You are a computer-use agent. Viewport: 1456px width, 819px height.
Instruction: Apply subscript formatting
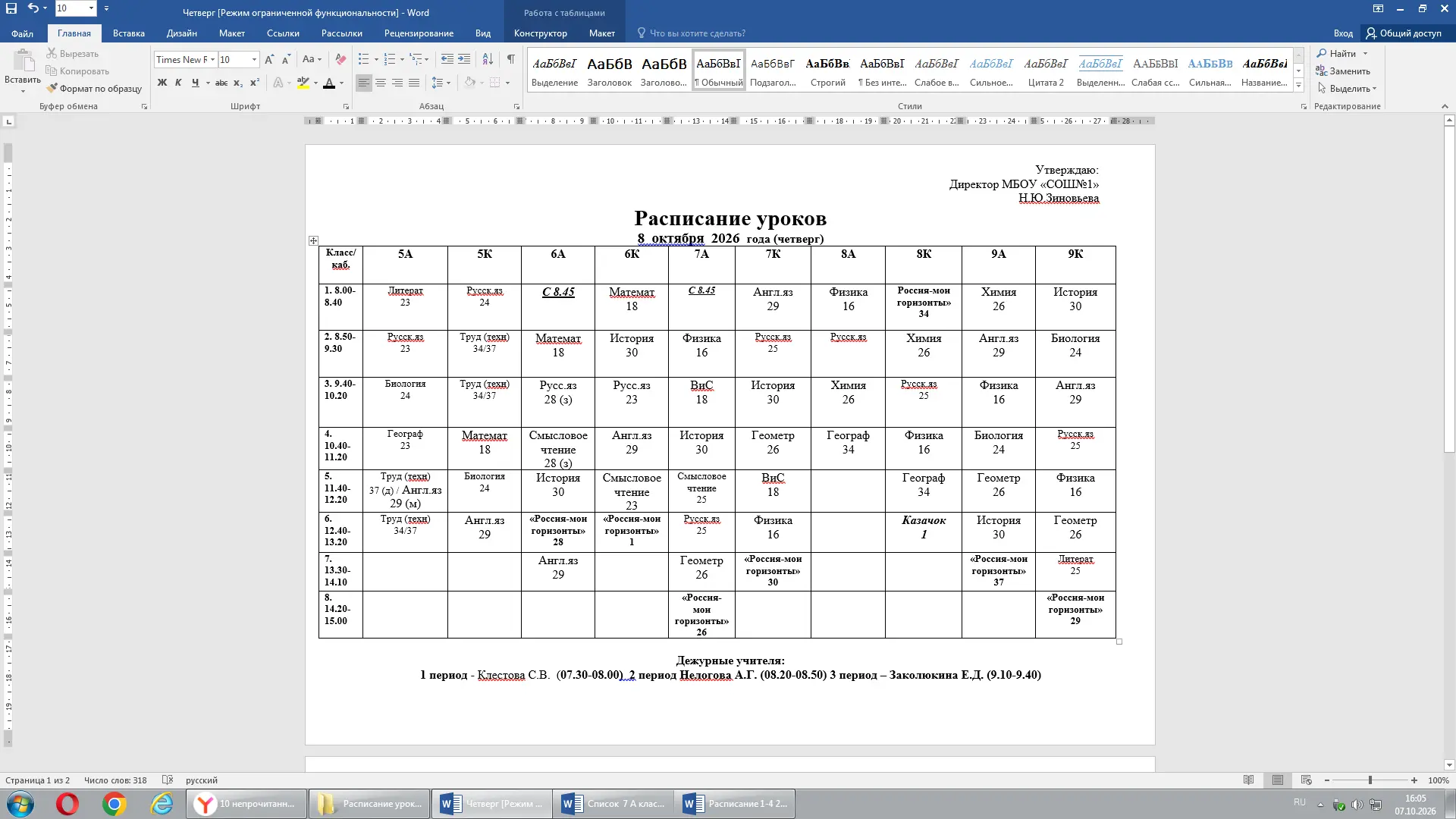click(x=237, y=83)
